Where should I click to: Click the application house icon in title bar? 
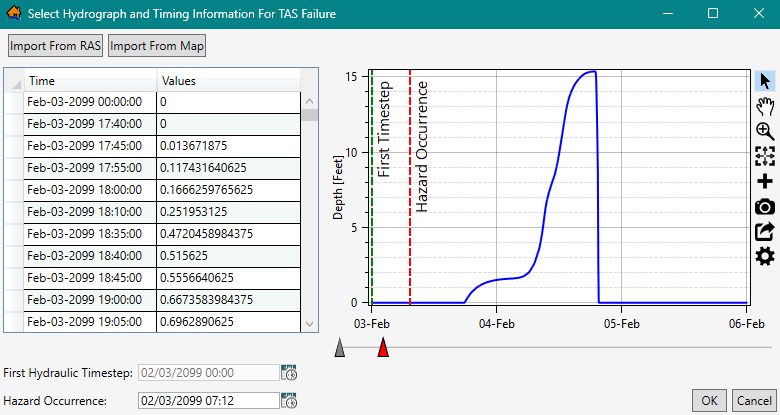[13, 13]
